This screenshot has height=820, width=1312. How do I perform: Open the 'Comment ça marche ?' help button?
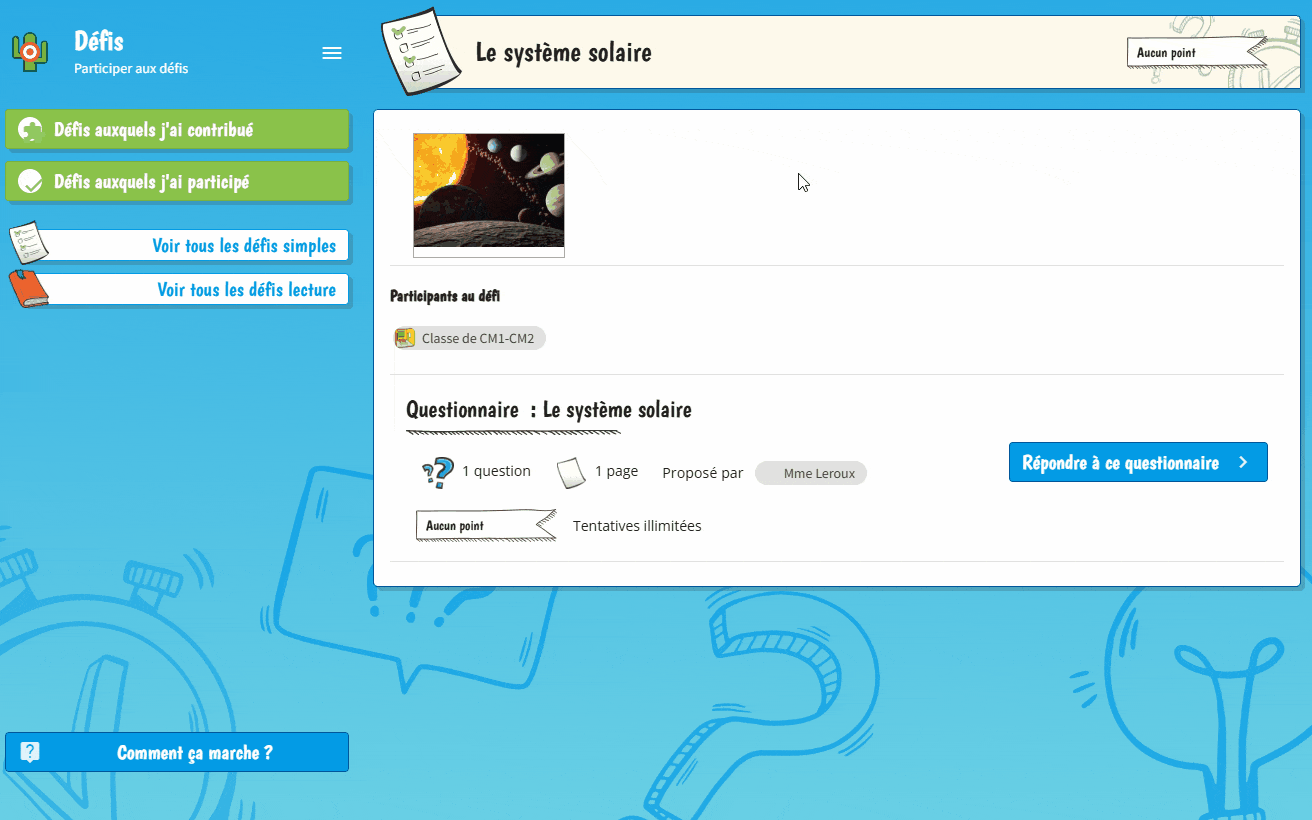194,753
